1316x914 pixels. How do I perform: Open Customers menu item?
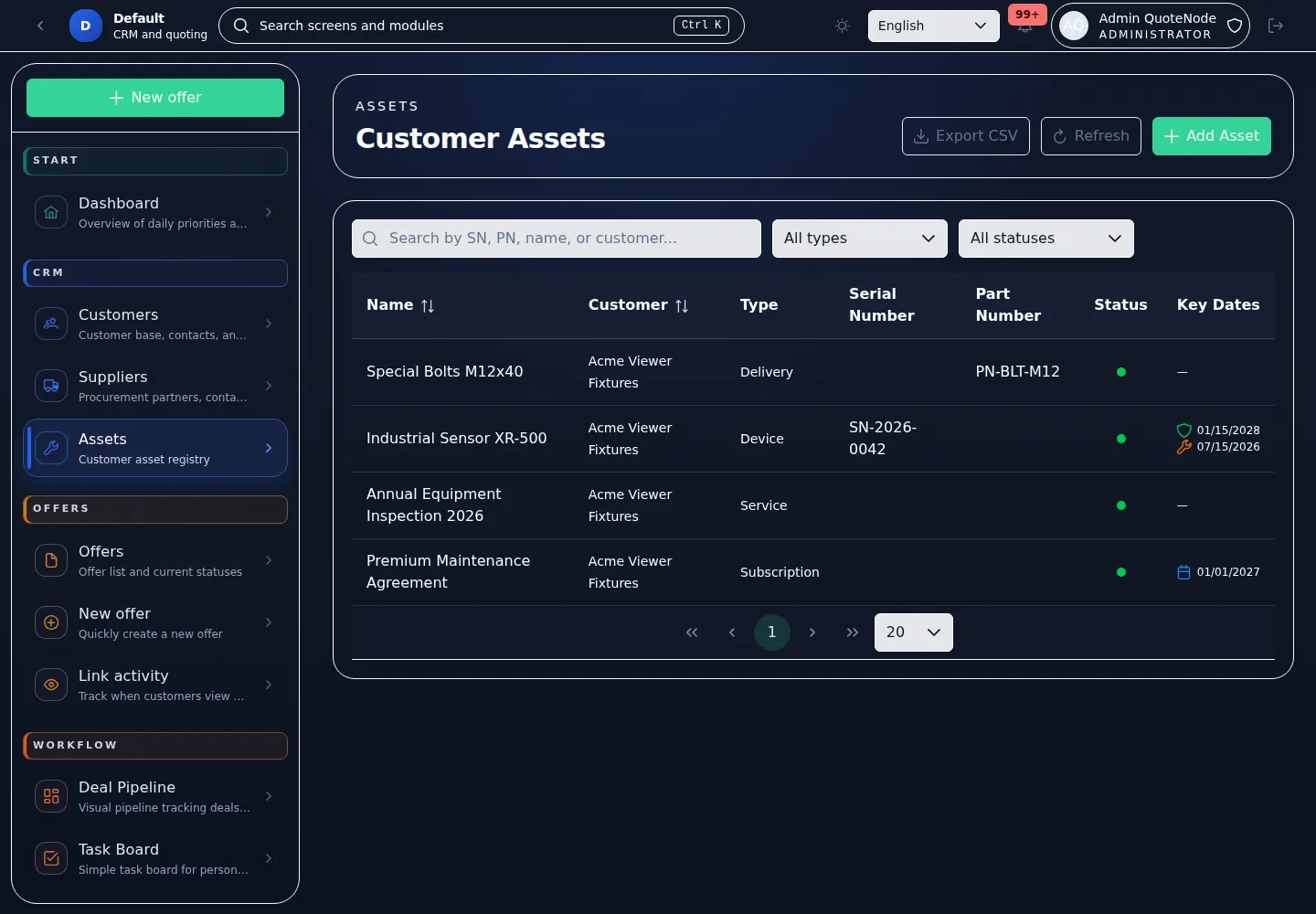coord(155,324)
